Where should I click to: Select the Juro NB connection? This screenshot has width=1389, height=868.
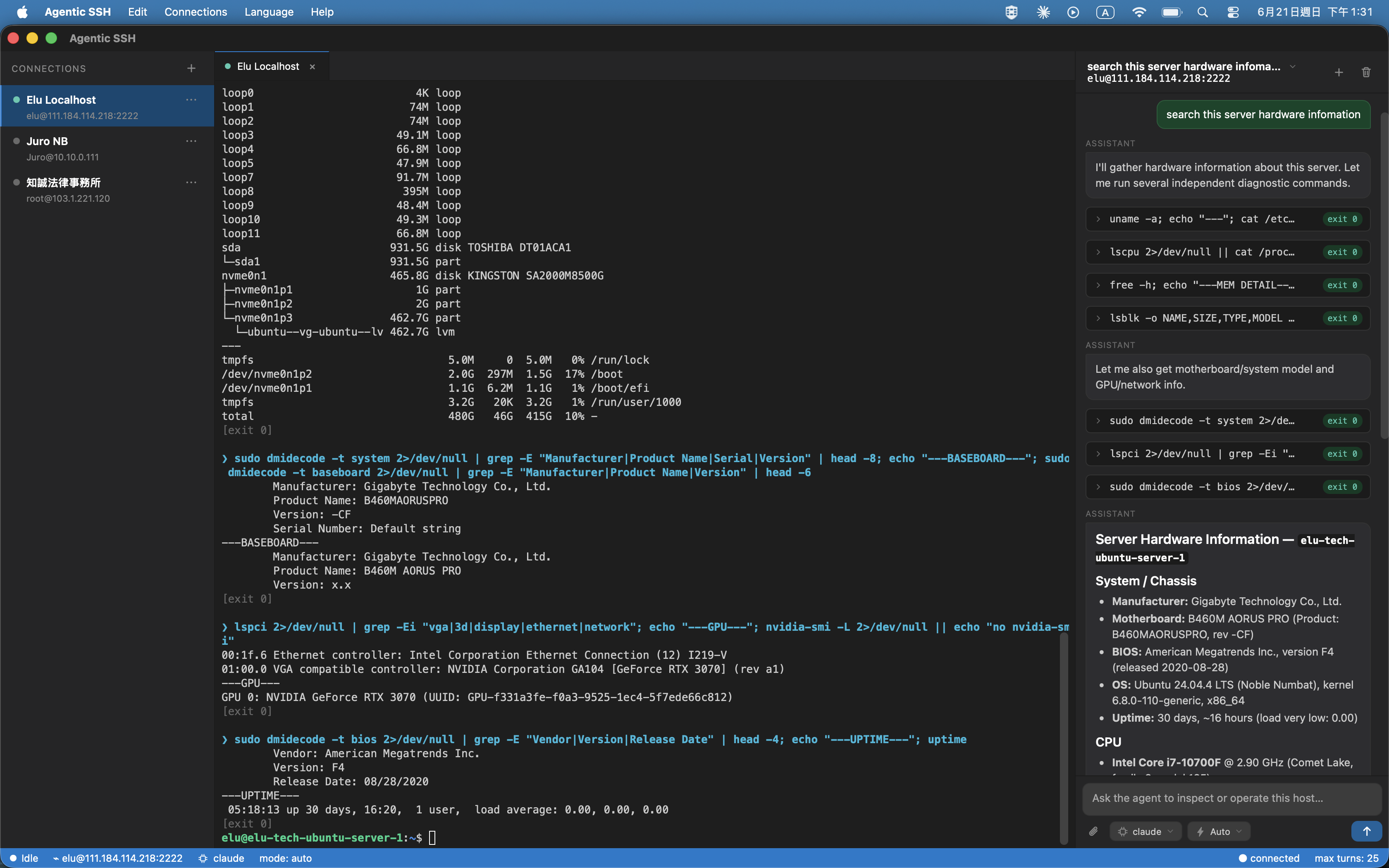[107, 148]
